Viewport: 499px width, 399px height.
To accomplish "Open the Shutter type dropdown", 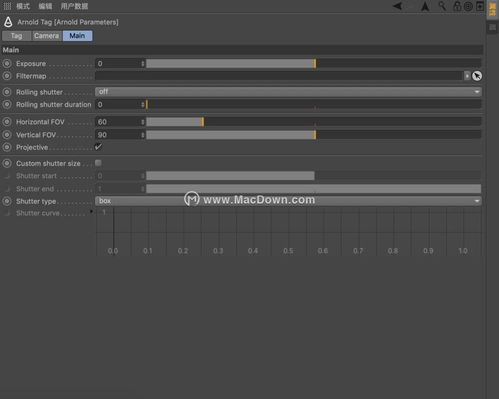I will click(288, 201).
